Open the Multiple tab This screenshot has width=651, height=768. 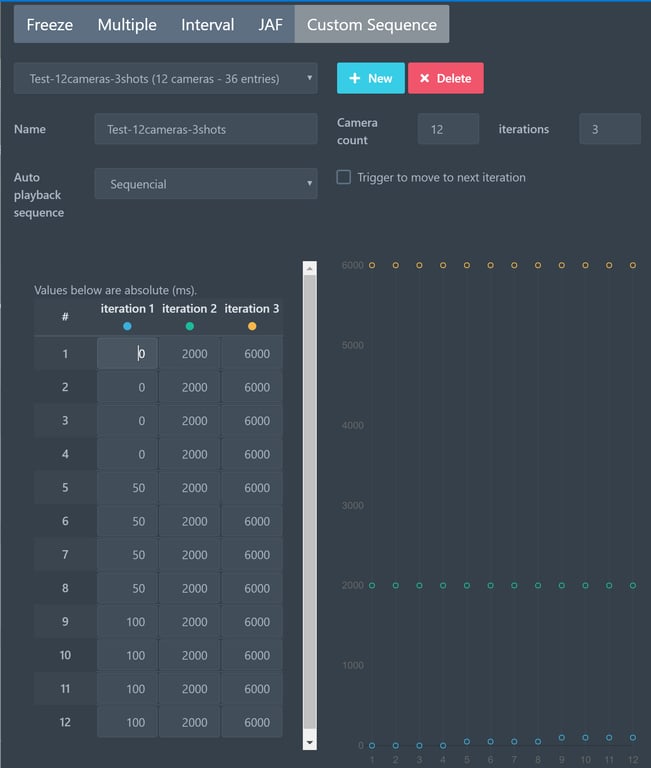pos(127,24)
